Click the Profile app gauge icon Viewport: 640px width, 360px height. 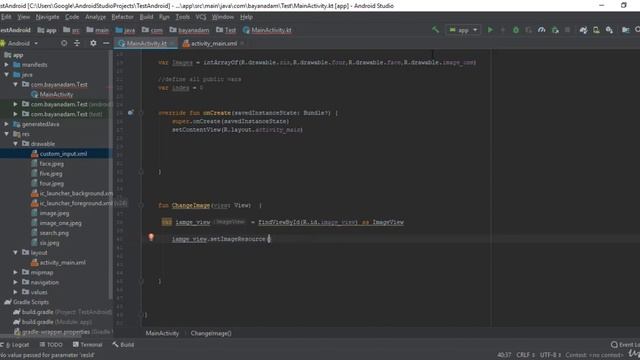tap(542, 30)
